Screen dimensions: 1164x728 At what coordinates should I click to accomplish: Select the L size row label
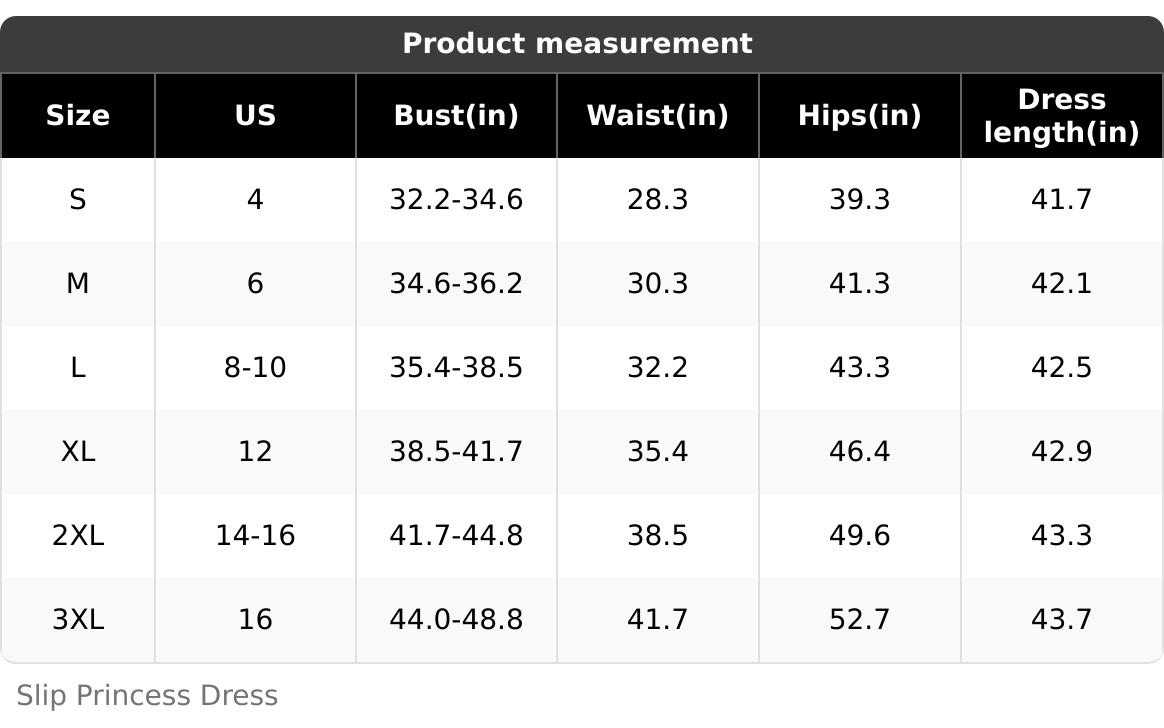coord(78,367)
